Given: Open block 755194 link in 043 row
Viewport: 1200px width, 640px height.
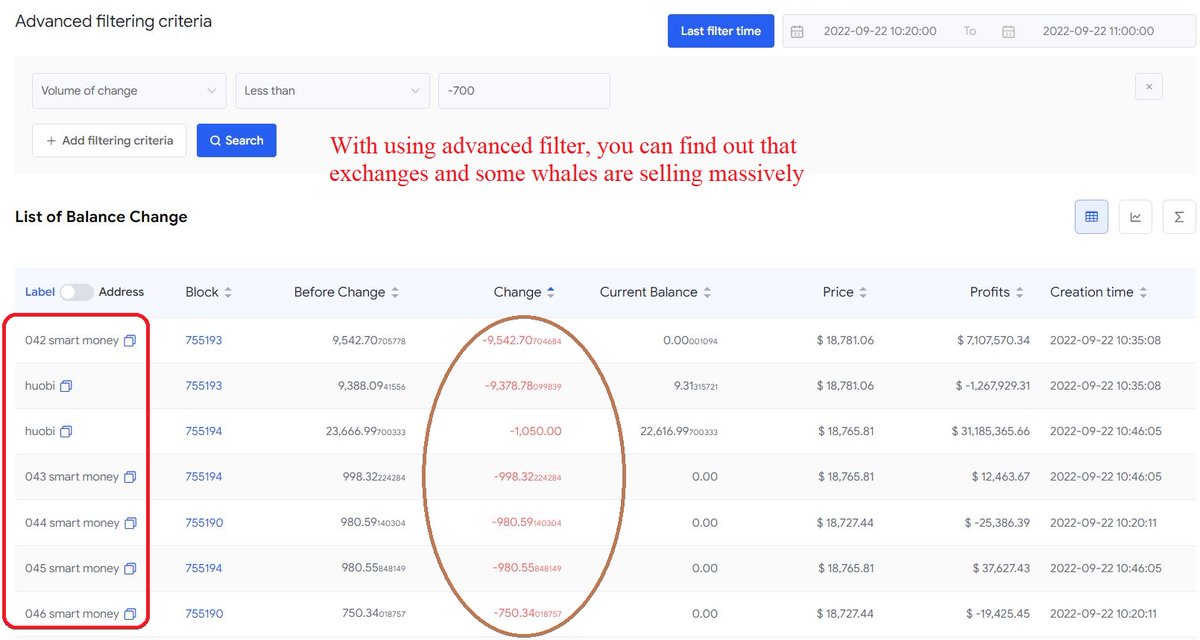Looking at the screenshot, I should pyautogui.click(x=204, y=477).
